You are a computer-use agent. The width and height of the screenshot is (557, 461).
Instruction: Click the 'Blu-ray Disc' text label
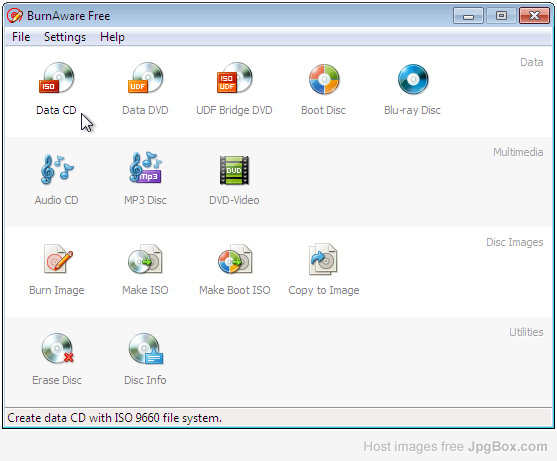click(412, 110)
